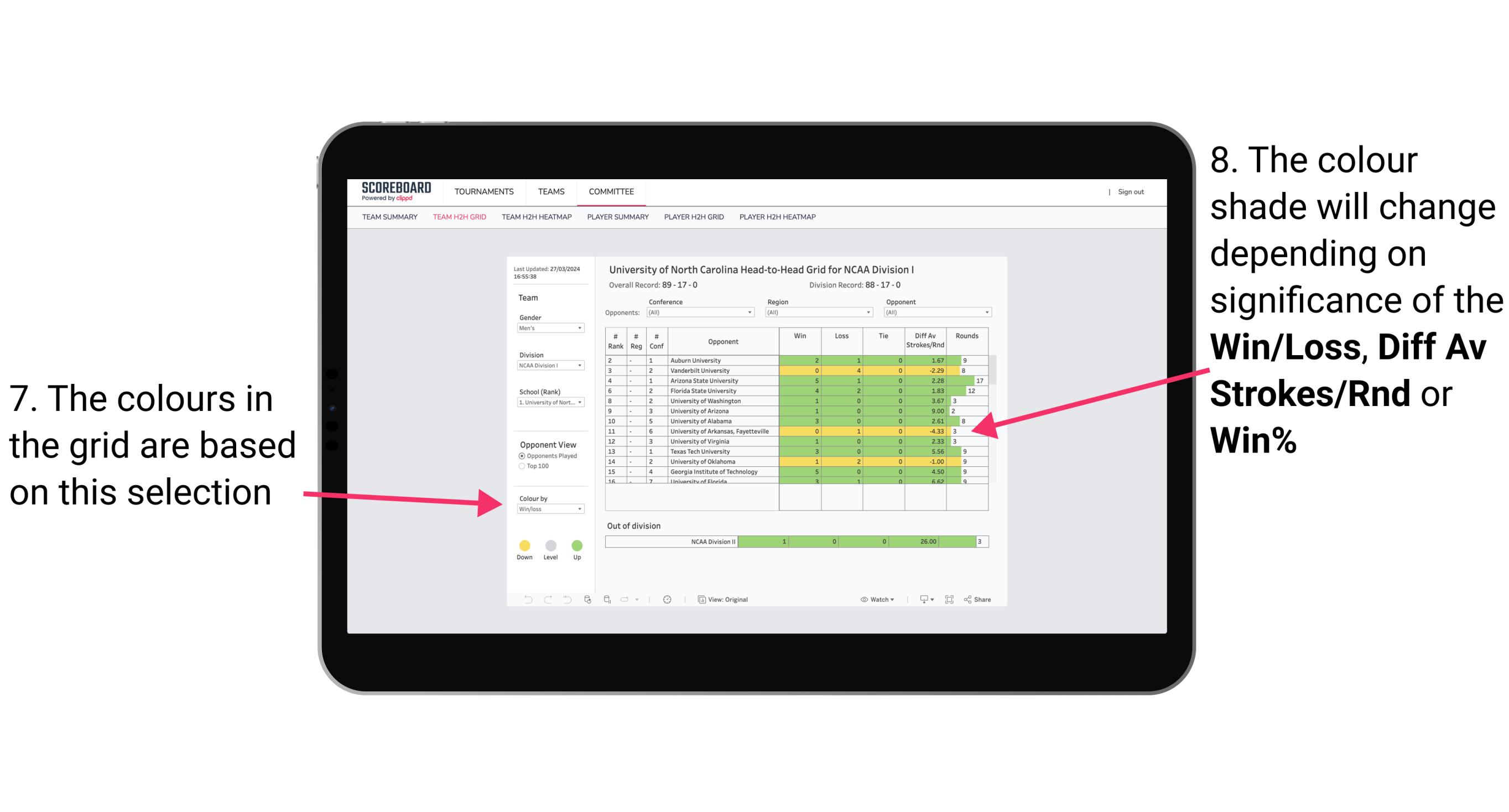The width and height of the screenshot is (1509, 812).
Task: Click the fit-to-screen icon in toolbar
Action: pos(951,600)
